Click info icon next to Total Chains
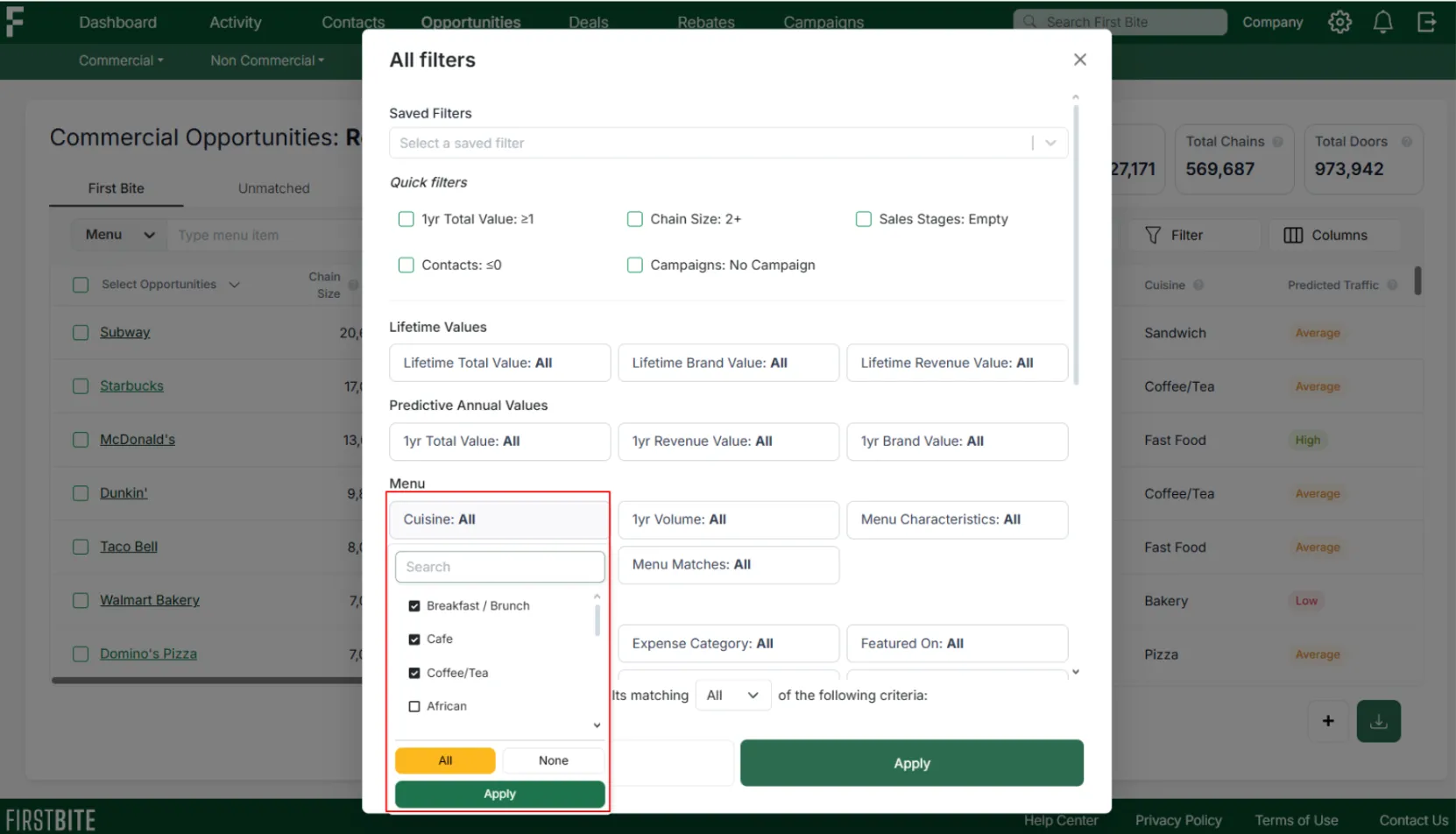The image size is (1456, 834). (x=1277, y=142)
